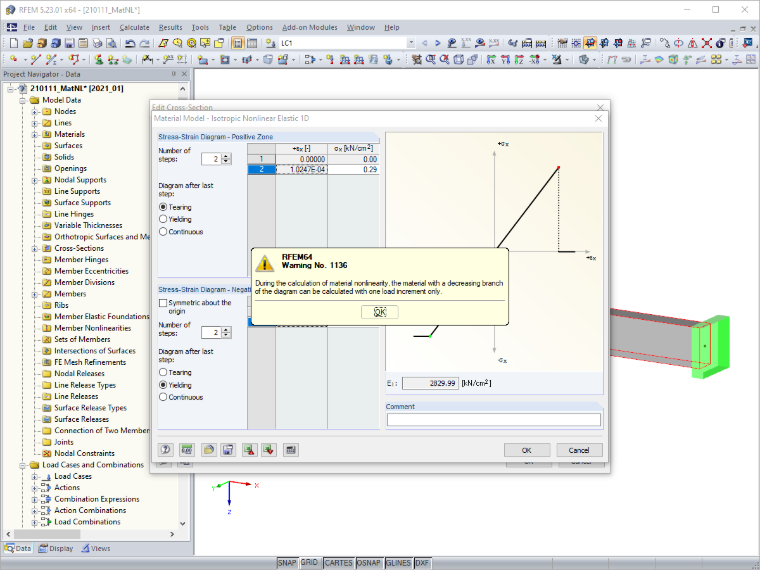Open the LC1 load case dropdown
Image resolution: width=760 pixels, height=570 pixels.
[411, 43]
